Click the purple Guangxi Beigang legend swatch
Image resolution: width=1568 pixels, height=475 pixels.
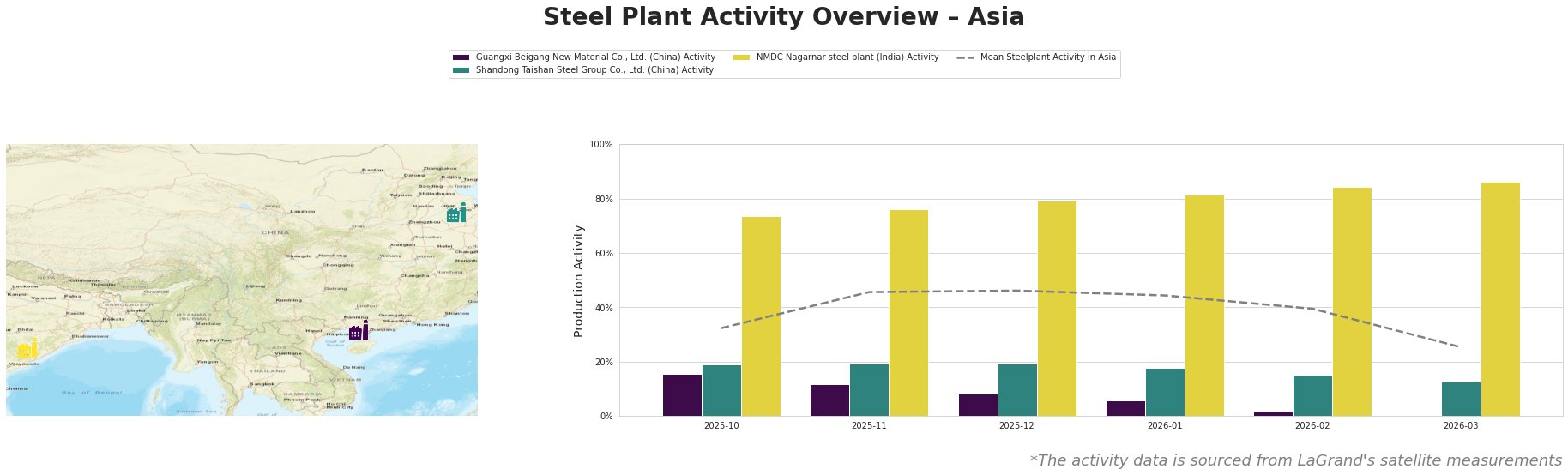[x=461, y=57]
